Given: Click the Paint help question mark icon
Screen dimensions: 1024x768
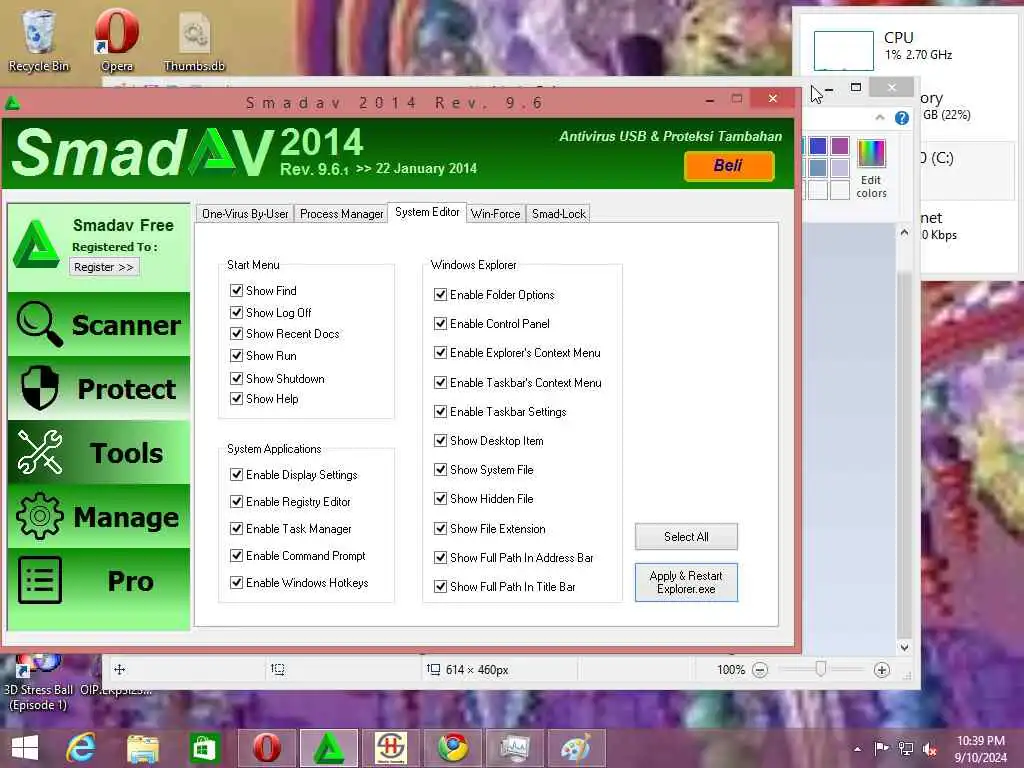Looking at the screenshot, I should click(x=902, y=118).
